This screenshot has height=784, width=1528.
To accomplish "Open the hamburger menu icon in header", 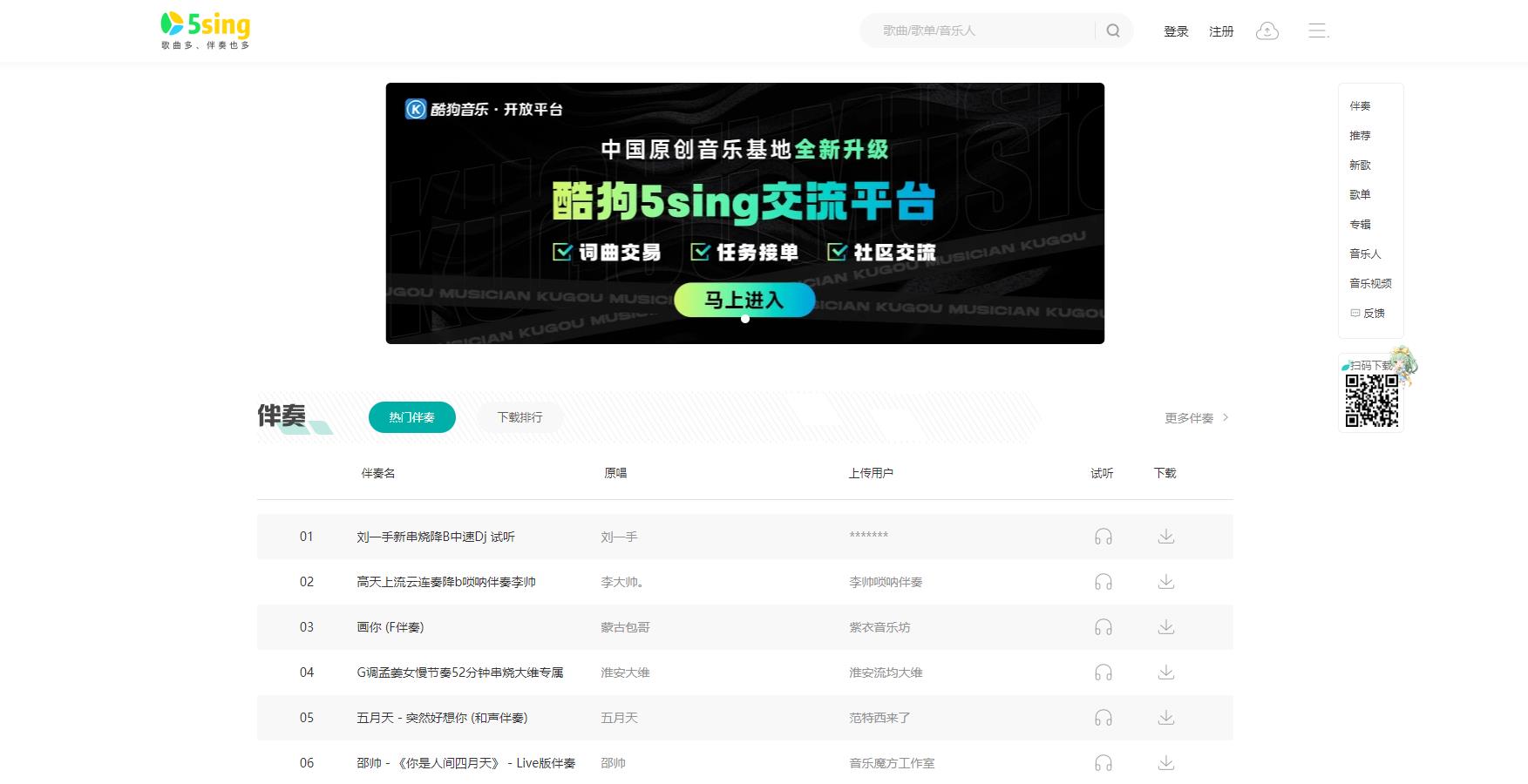I will [x=1318, y=31].
